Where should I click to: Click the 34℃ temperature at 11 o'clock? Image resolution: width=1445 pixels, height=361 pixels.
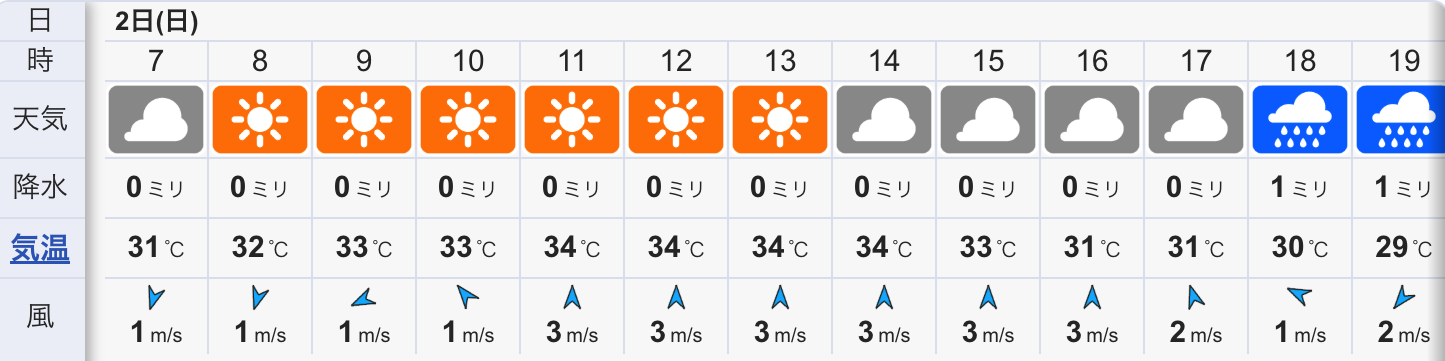coord(572,247)
